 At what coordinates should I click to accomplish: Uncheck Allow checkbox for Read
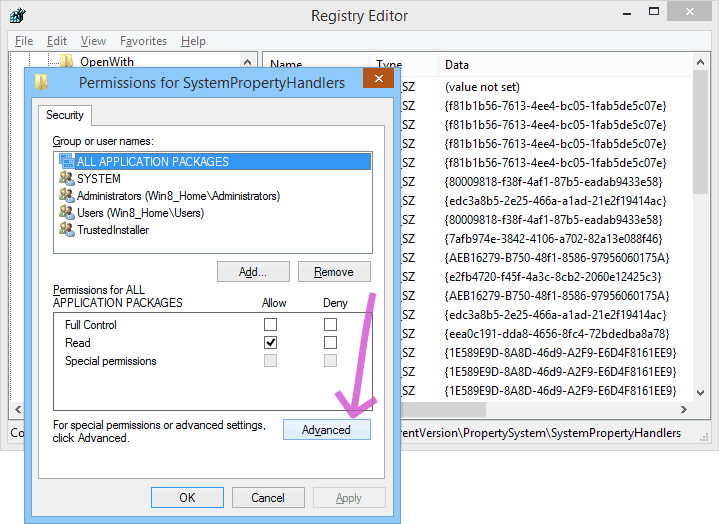(271, 342)
